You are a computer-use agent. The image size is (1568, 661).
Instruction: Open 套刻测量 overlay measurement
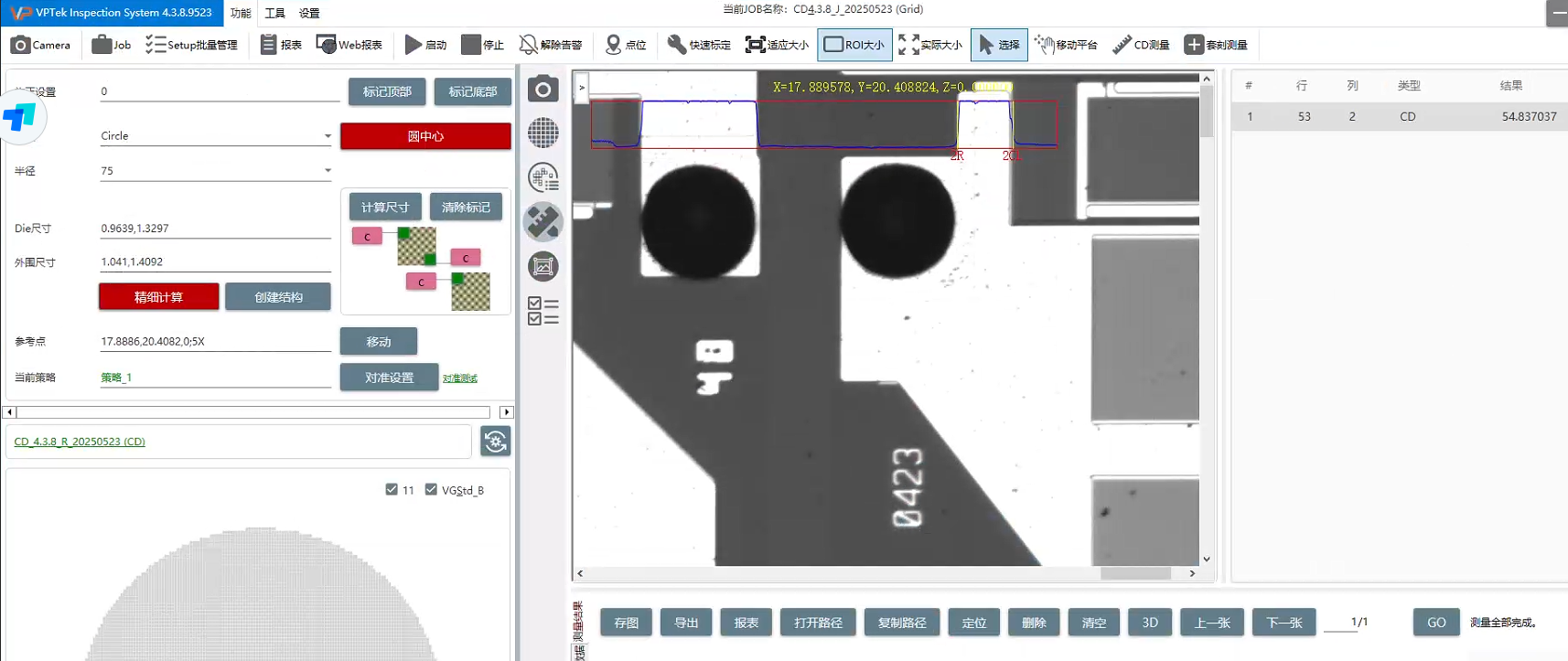[1216, 45]
